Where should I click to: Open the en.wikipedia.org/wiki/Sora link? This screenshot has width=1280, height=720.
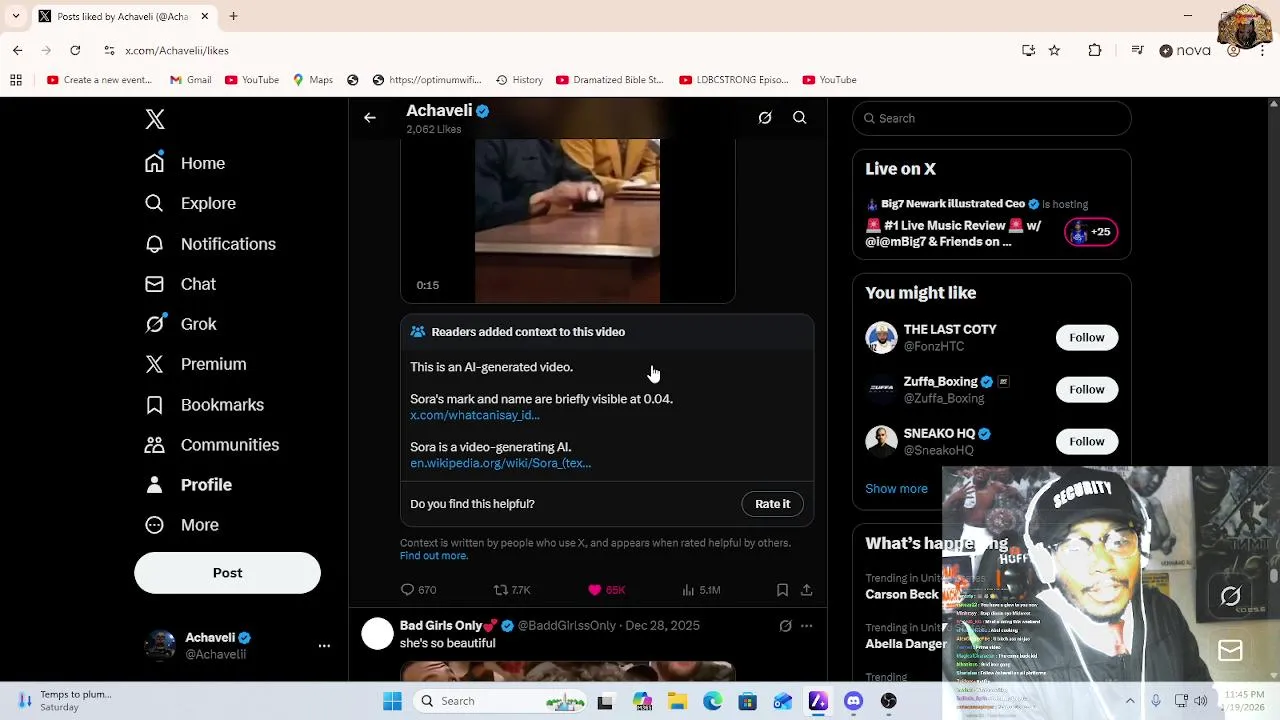[500, 463]
